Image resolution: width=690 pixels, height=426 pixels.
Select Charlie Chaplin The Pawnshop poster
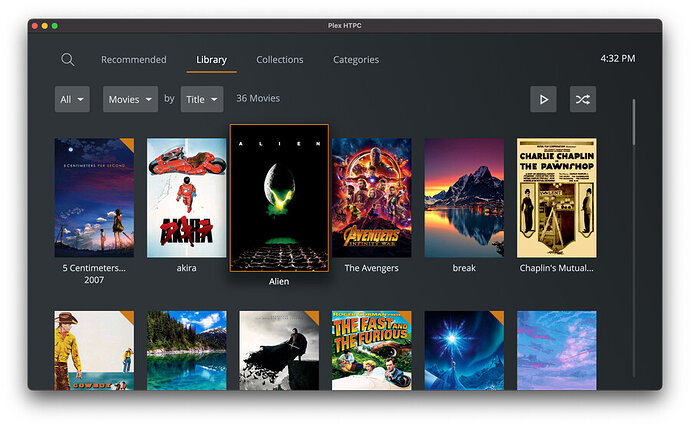click(x=557, y=198)
